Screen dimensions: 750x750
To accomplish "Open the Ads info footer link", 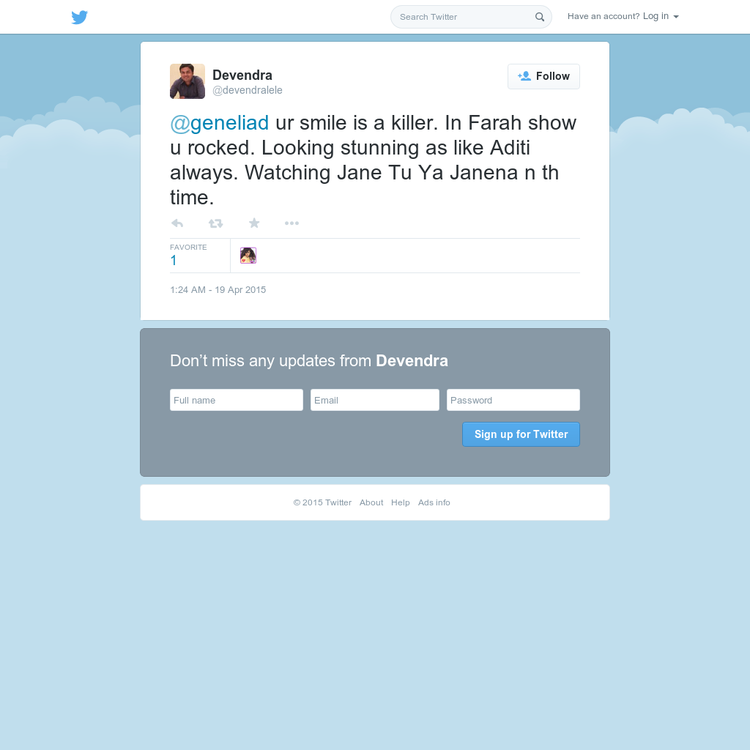I will click(434, 503).
